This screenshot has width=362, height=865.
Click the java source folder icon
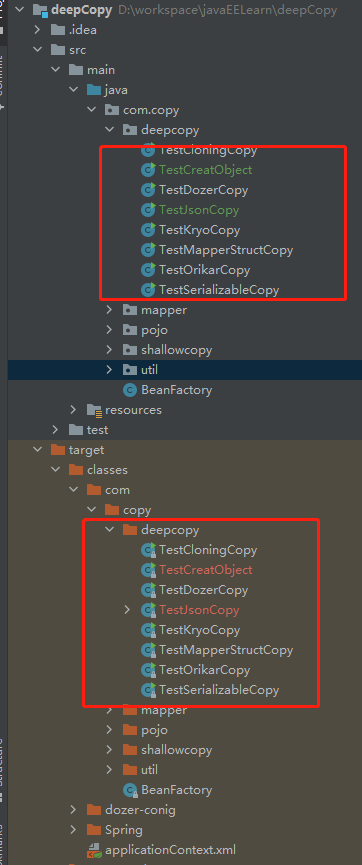(94, 90)
